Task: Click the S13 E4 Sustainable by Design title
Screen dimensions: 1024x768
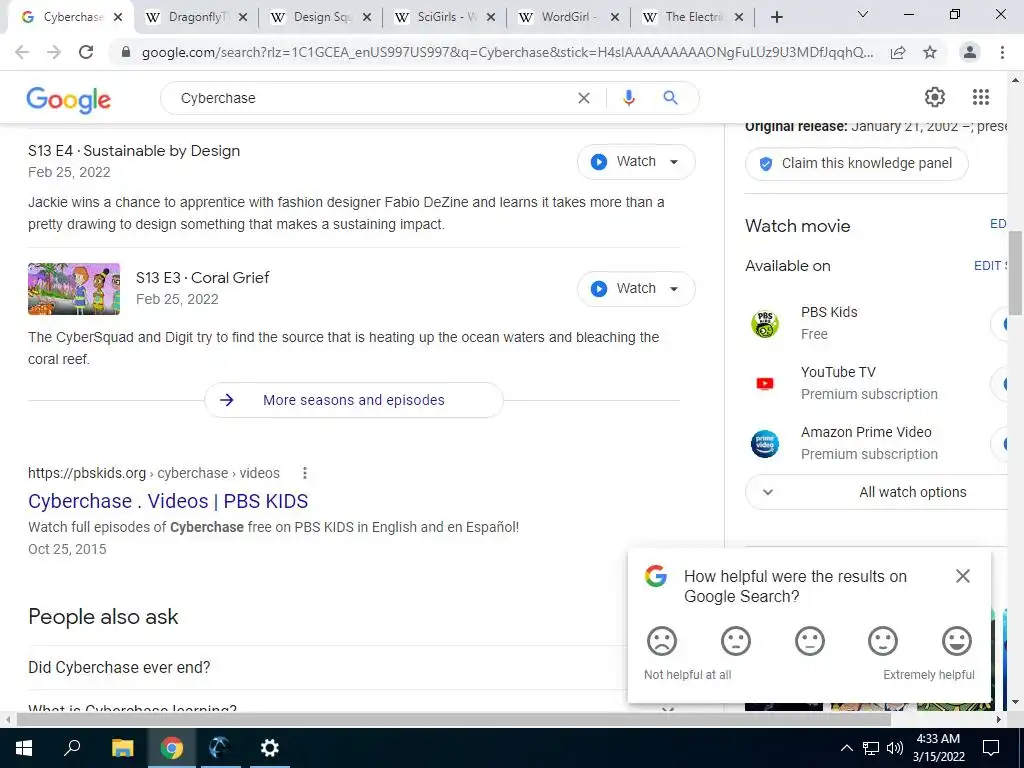Action: [134, 151]
